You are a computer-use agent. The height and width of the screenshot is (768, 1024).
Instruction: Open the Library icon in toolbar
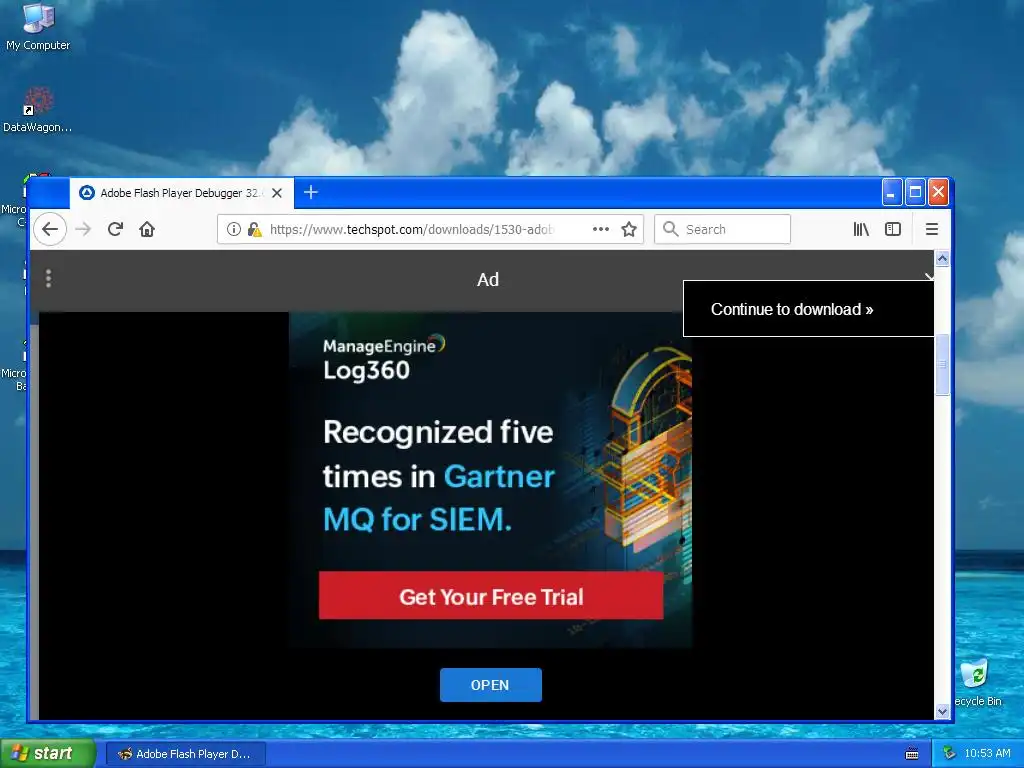(x=861, y=229)
